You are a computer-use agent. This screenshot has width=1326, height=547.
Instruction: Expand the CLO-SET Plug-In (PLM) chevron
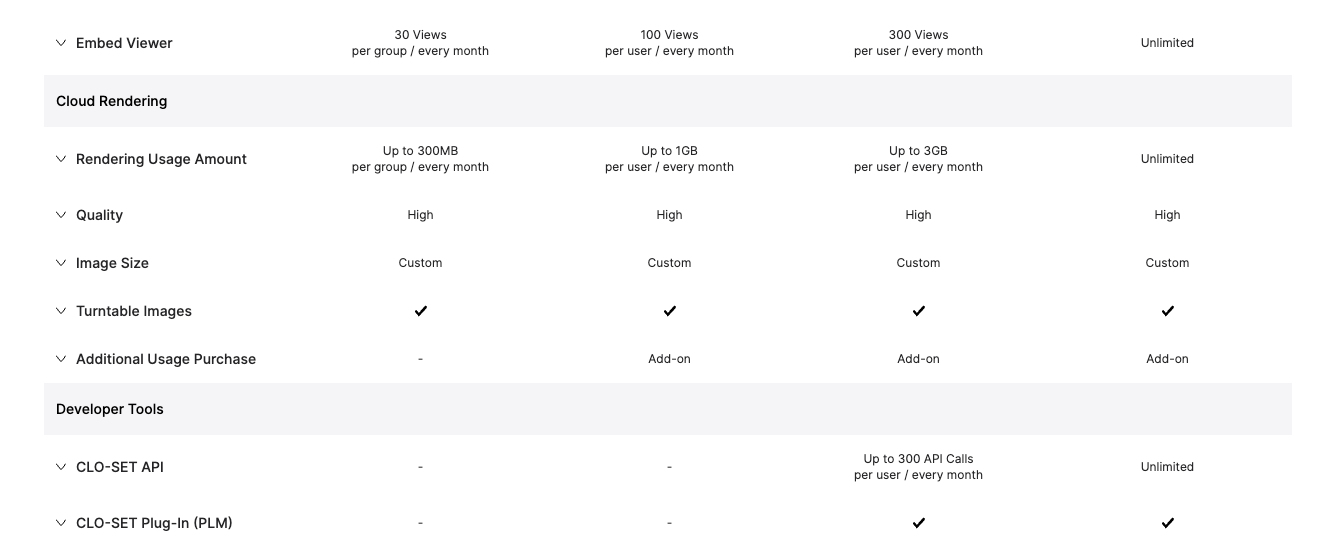click(61, 523)
